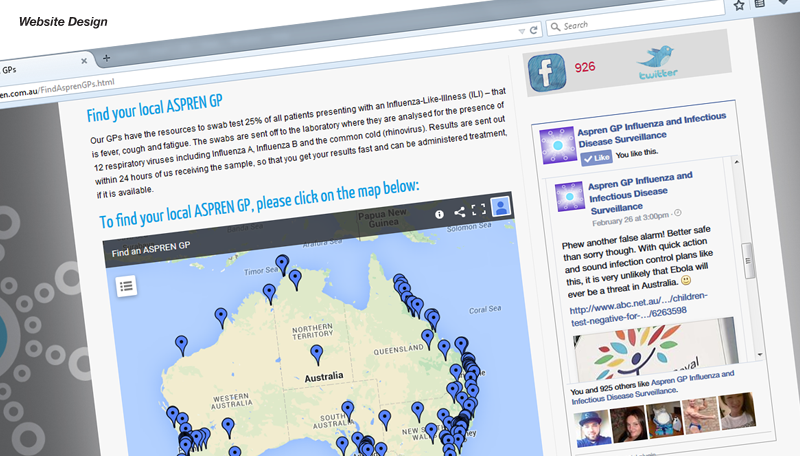Open the Facebook icon in sidebar
Screen dimensions: 800x456
(x=547, y=72)
